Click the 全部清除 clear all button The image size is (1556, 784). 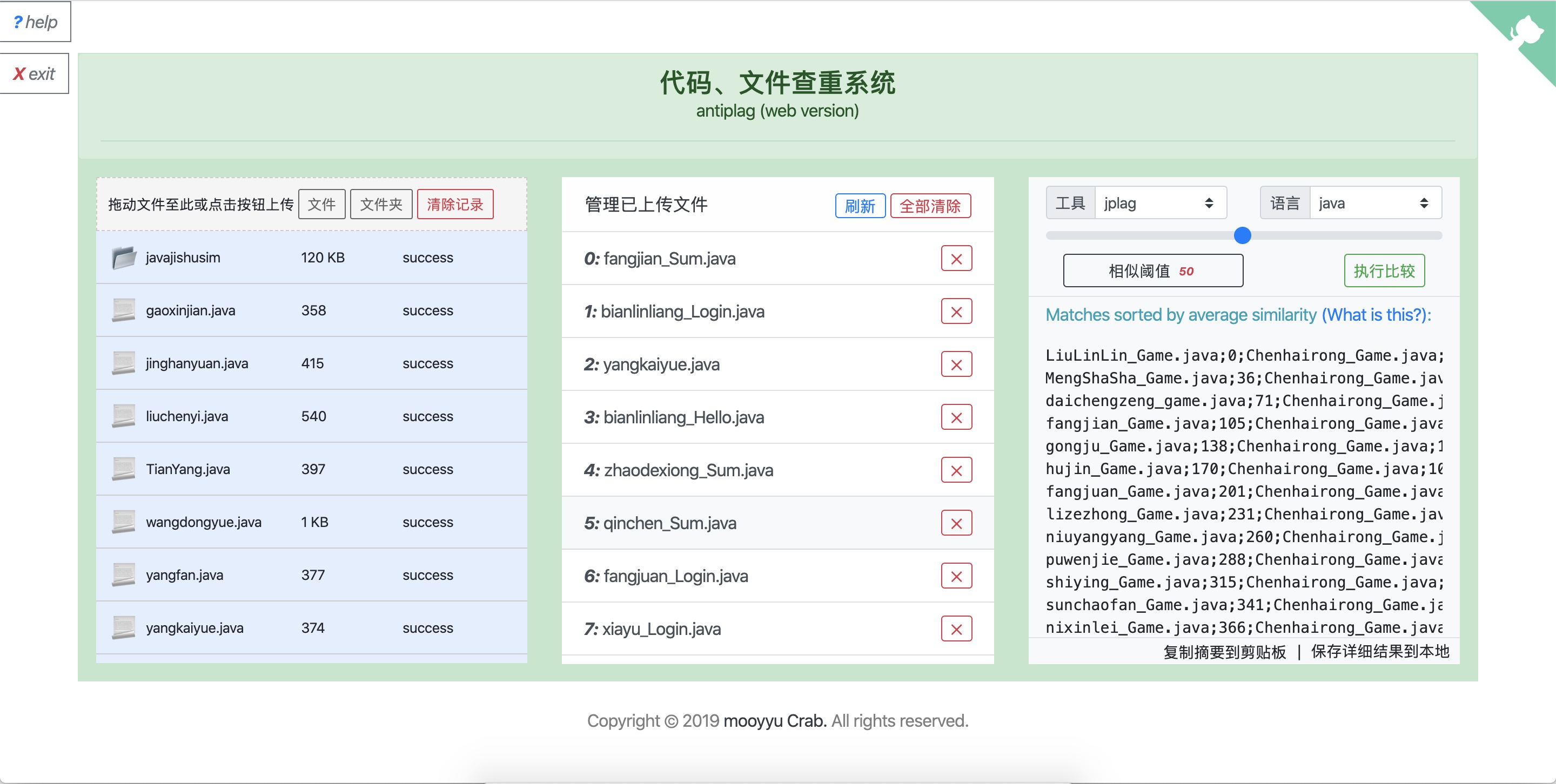(930, 206)
